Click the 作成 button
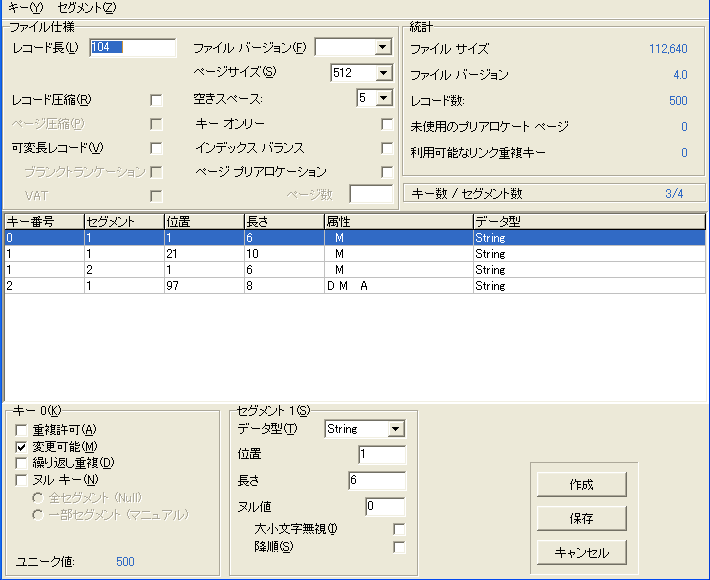 click(581, 485)
